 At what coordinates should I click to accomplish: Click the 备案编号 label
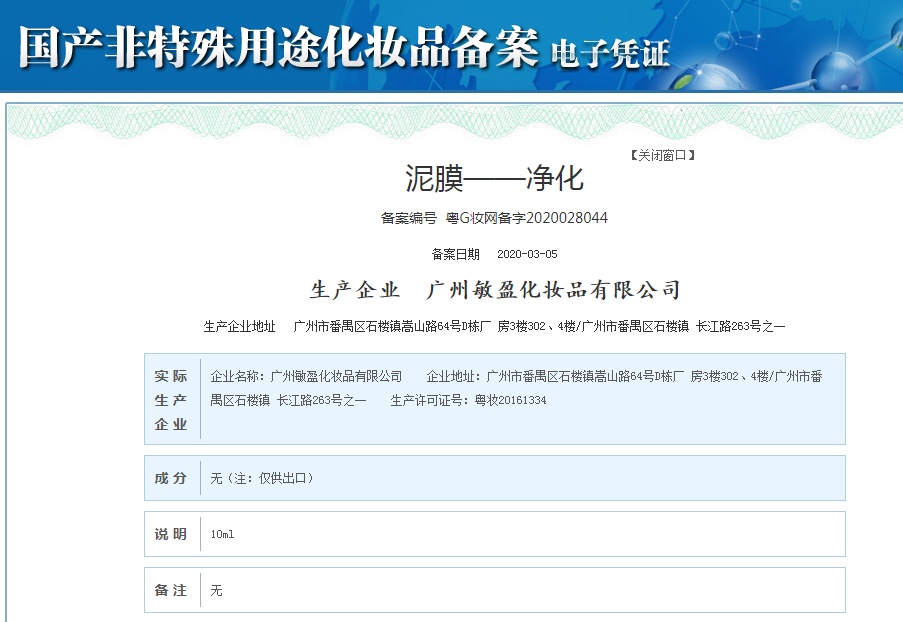point(408,218)
